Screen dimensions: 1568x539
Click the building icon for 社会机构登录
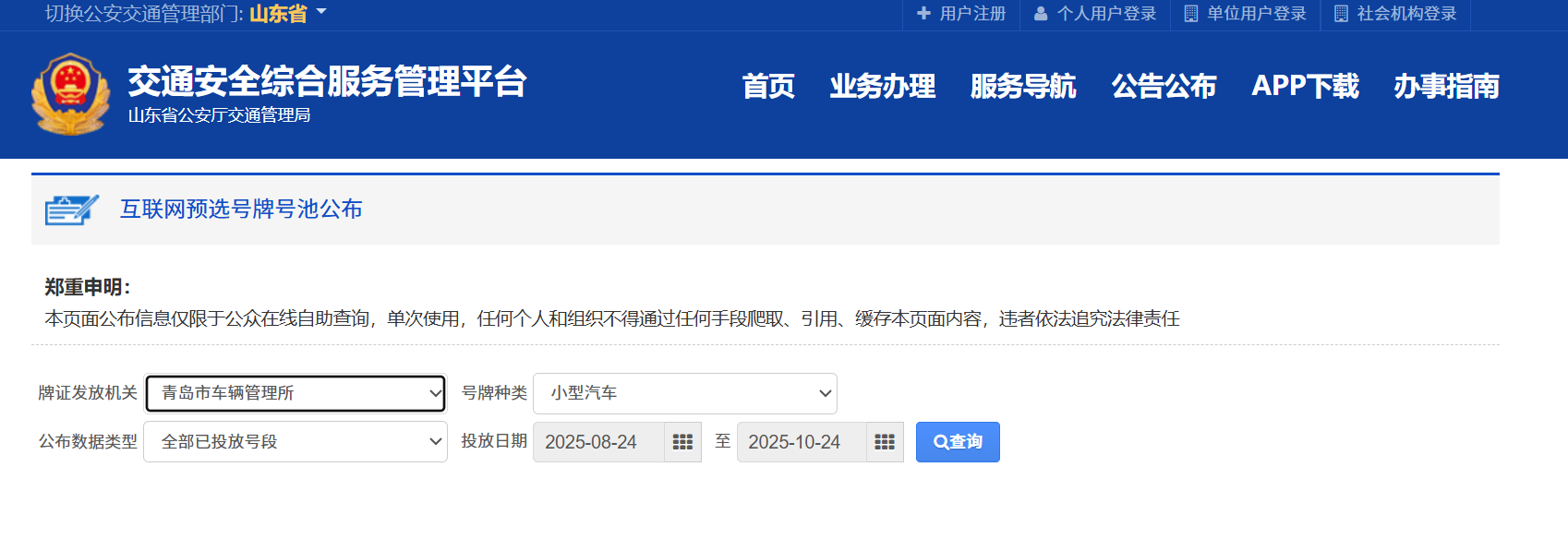(1341, 14)
